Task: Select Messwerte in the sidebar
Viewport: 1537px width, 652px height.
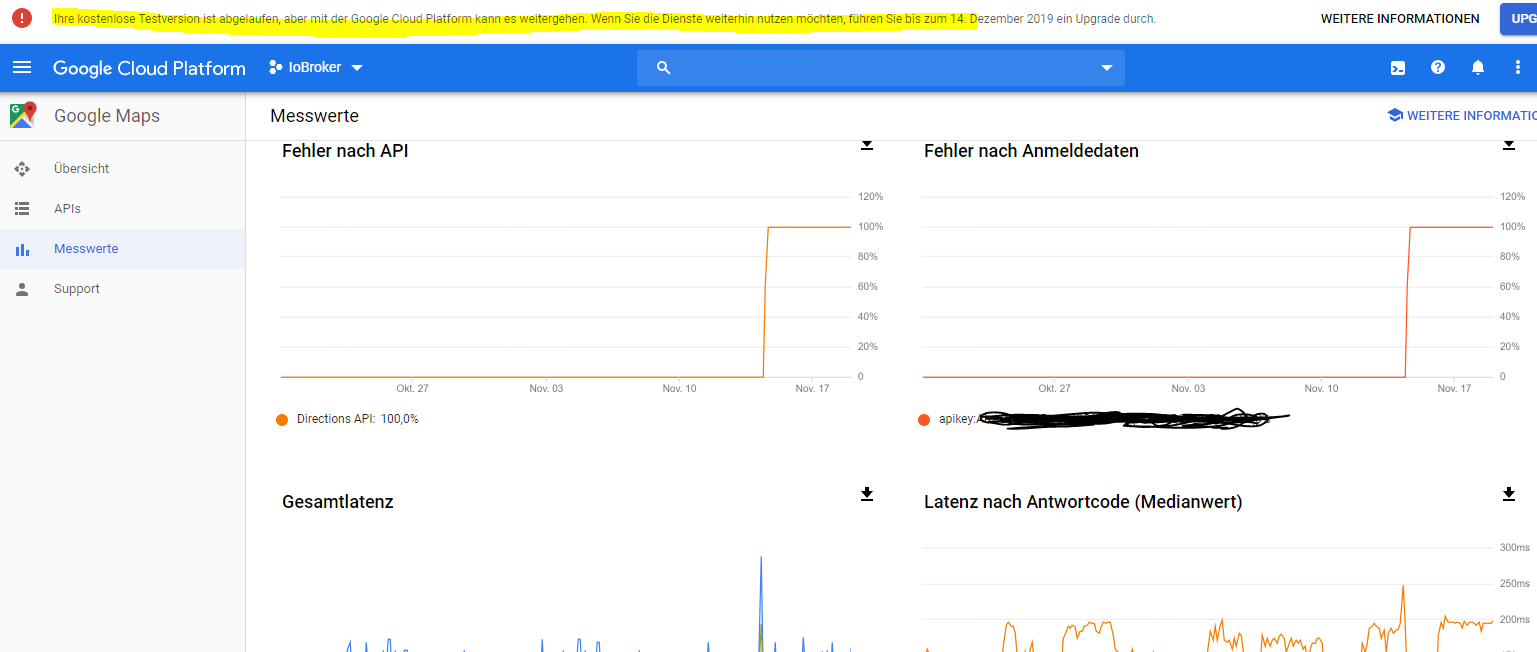Action: [122, 249]
